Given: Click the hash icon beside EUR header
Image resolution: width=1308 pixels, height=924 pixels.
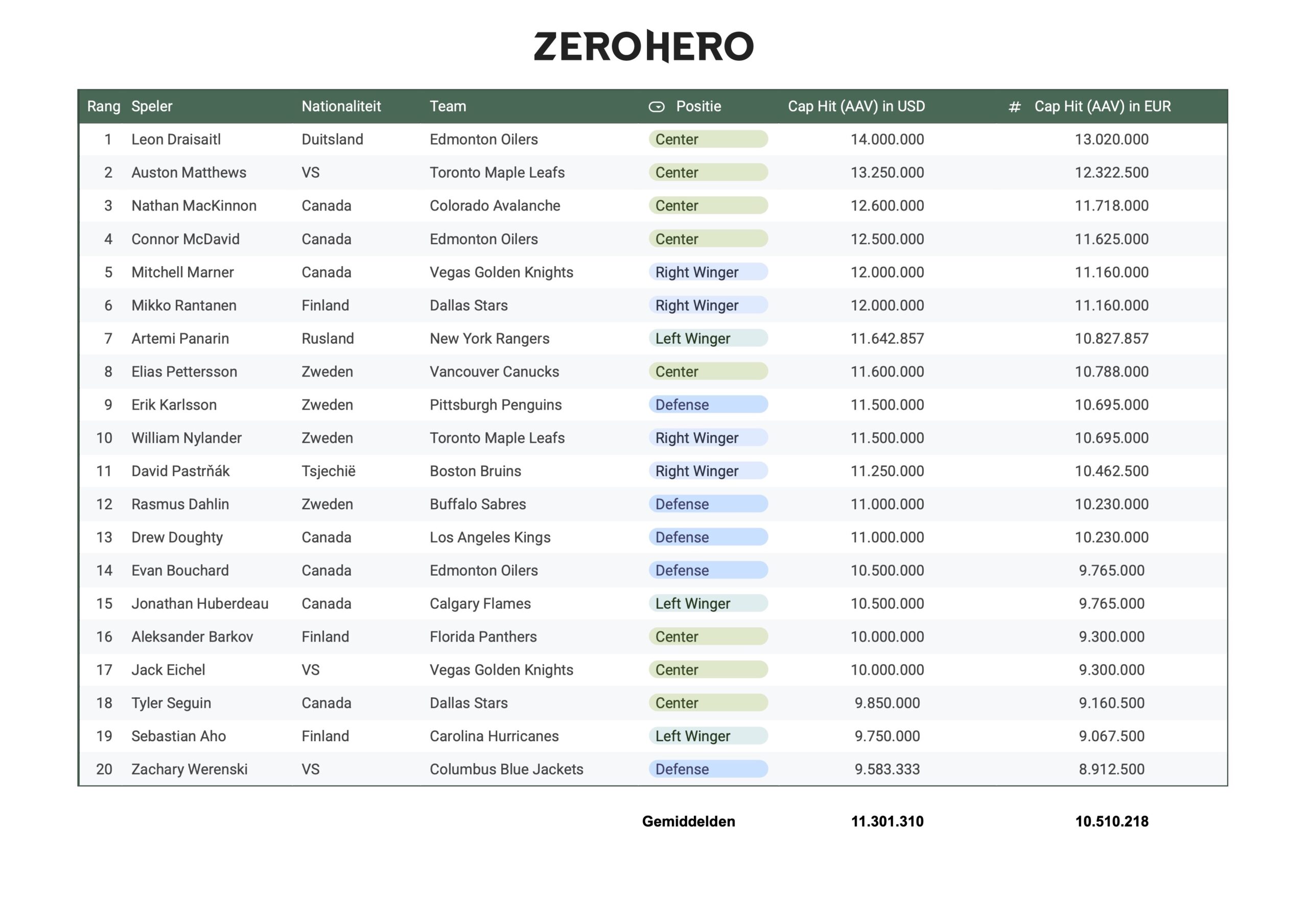Looking at the screenshot, I should point(1014,107).
